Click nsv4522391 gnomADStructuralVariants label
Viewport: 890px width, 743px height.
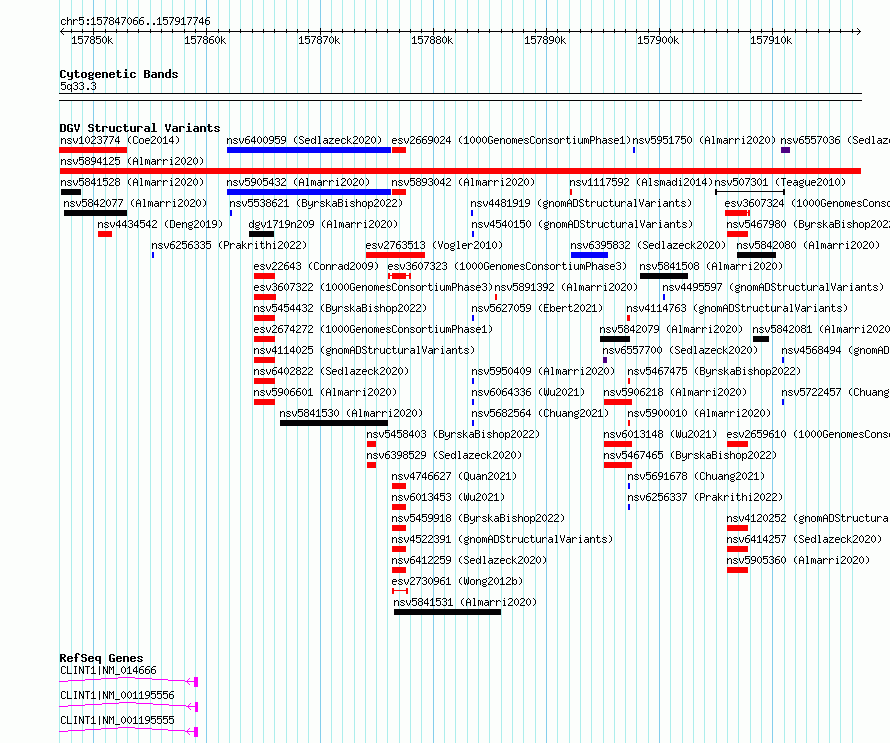[x=502, y=539]
